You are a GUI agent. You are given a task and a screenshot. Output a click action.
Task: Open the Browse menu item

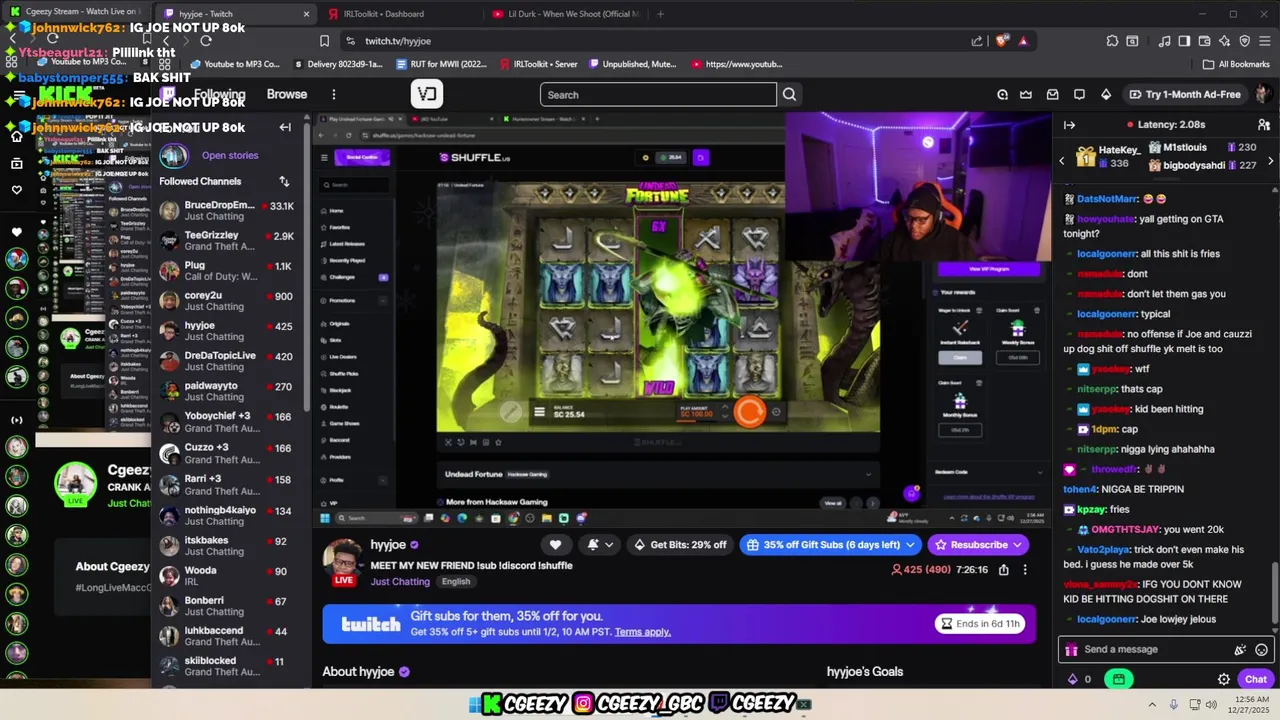(x=287, y=94)
